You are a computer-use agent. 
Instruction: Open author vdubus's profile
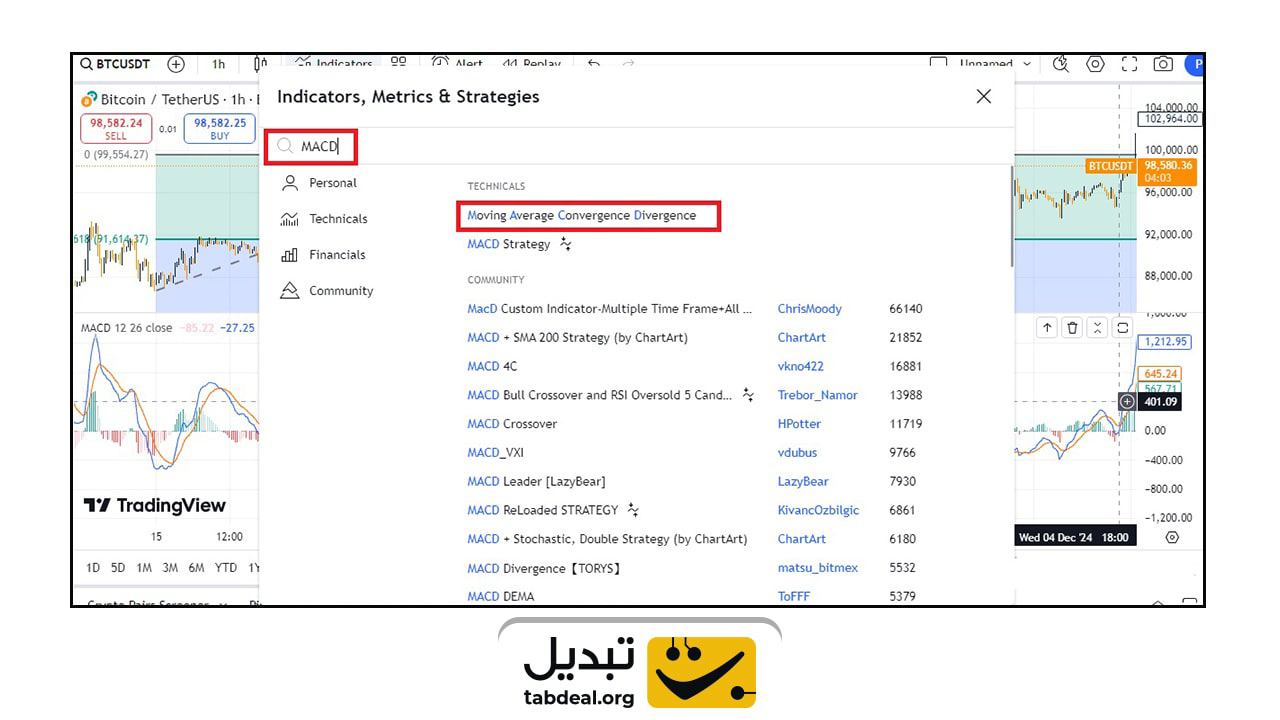point(798,452)
